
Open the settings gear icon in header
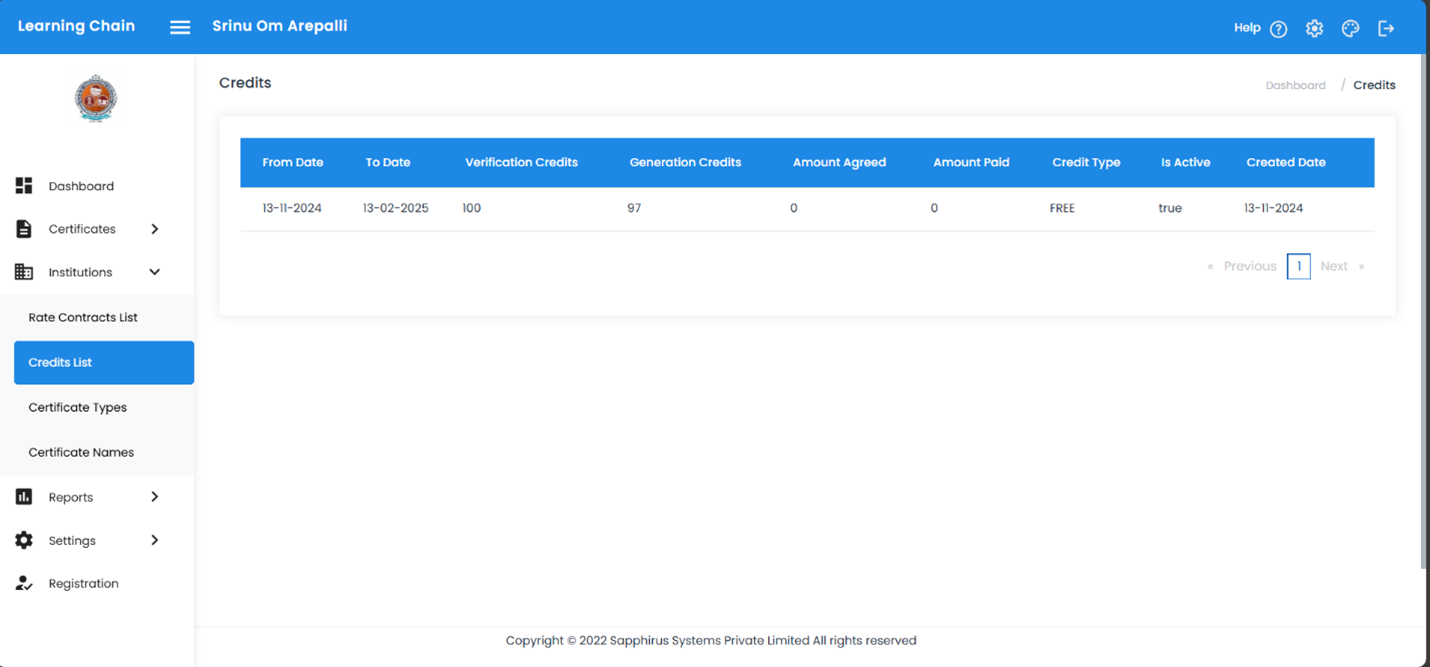[x=1314, y=29]
